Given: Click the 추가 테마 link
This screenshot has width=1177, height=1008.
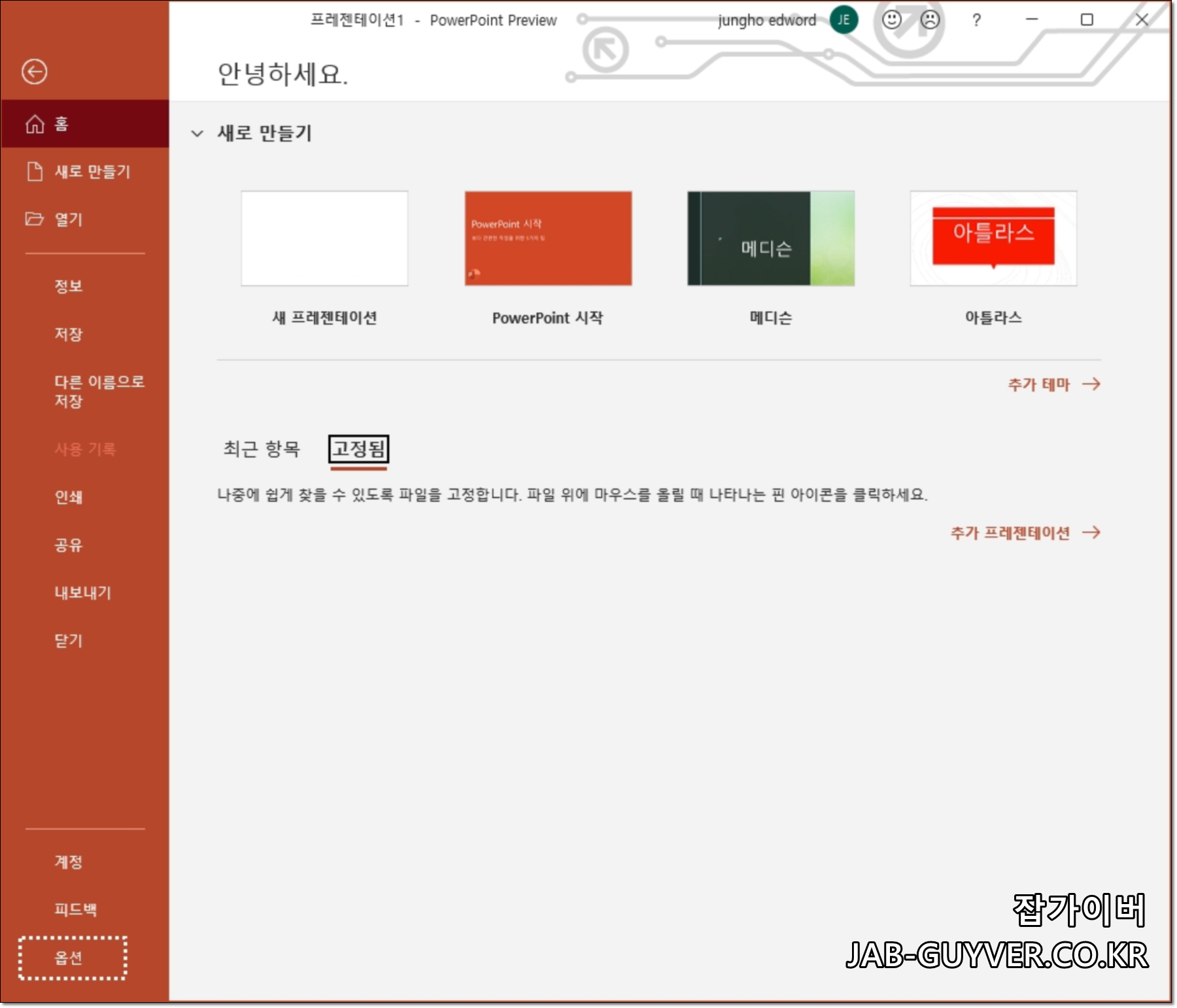Looking at the screenshot, I should point(1054,384).
